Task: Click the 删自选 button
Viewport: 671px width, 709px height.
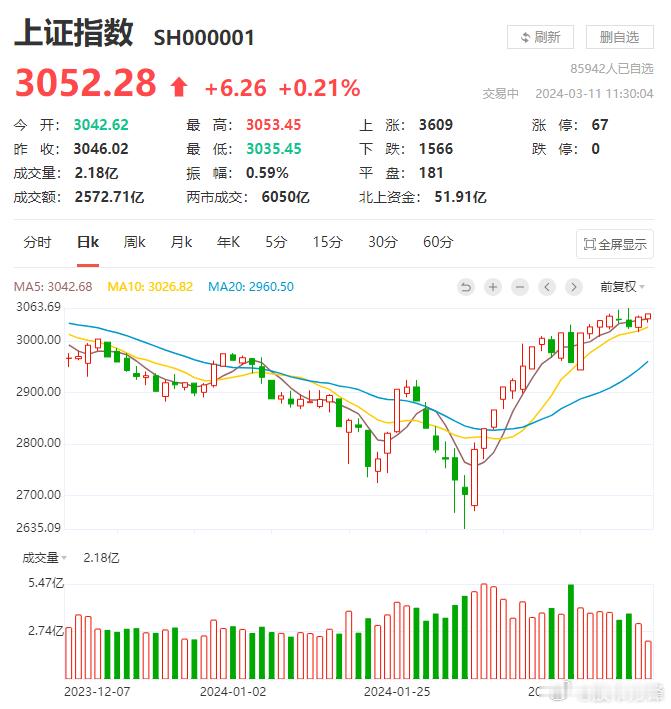Action: [x=620, y=37]
